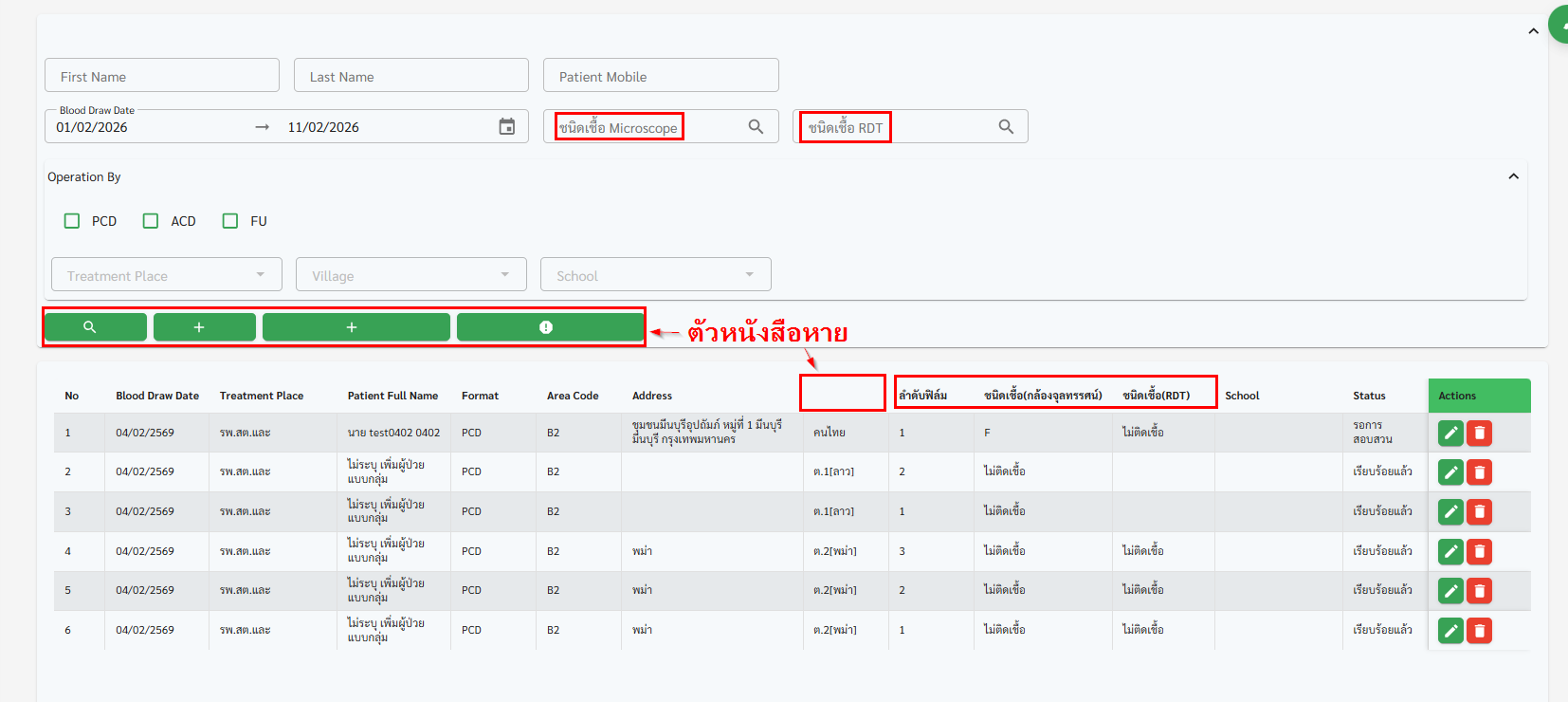Image resolution: width=1568 pixels, height=702 pixels.
Task: Click the first green plus button
Action: (204, 327)
